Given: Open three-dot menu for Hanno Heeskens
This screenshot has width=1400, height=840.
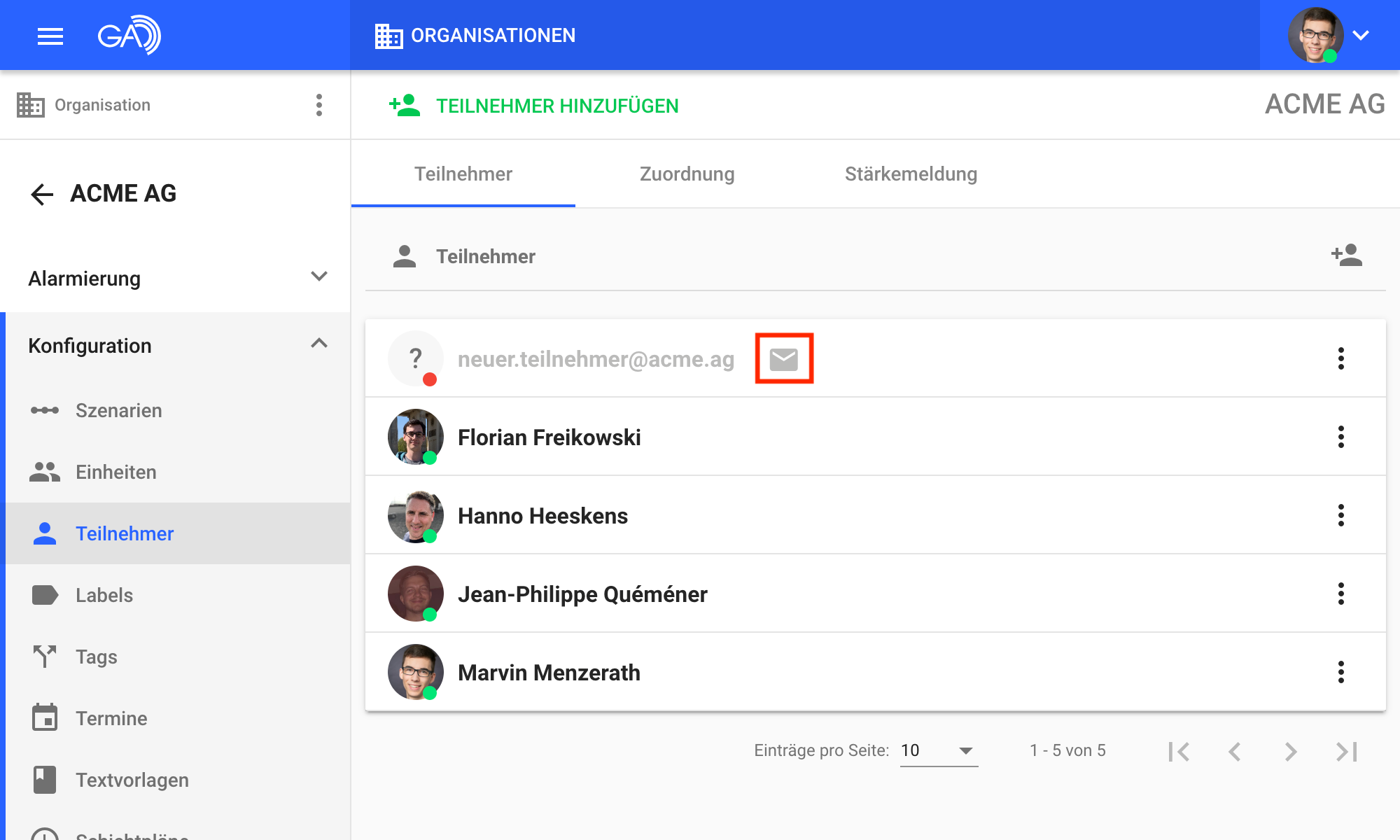Looking at the screenshot, I should click(x=1340, y=515).
